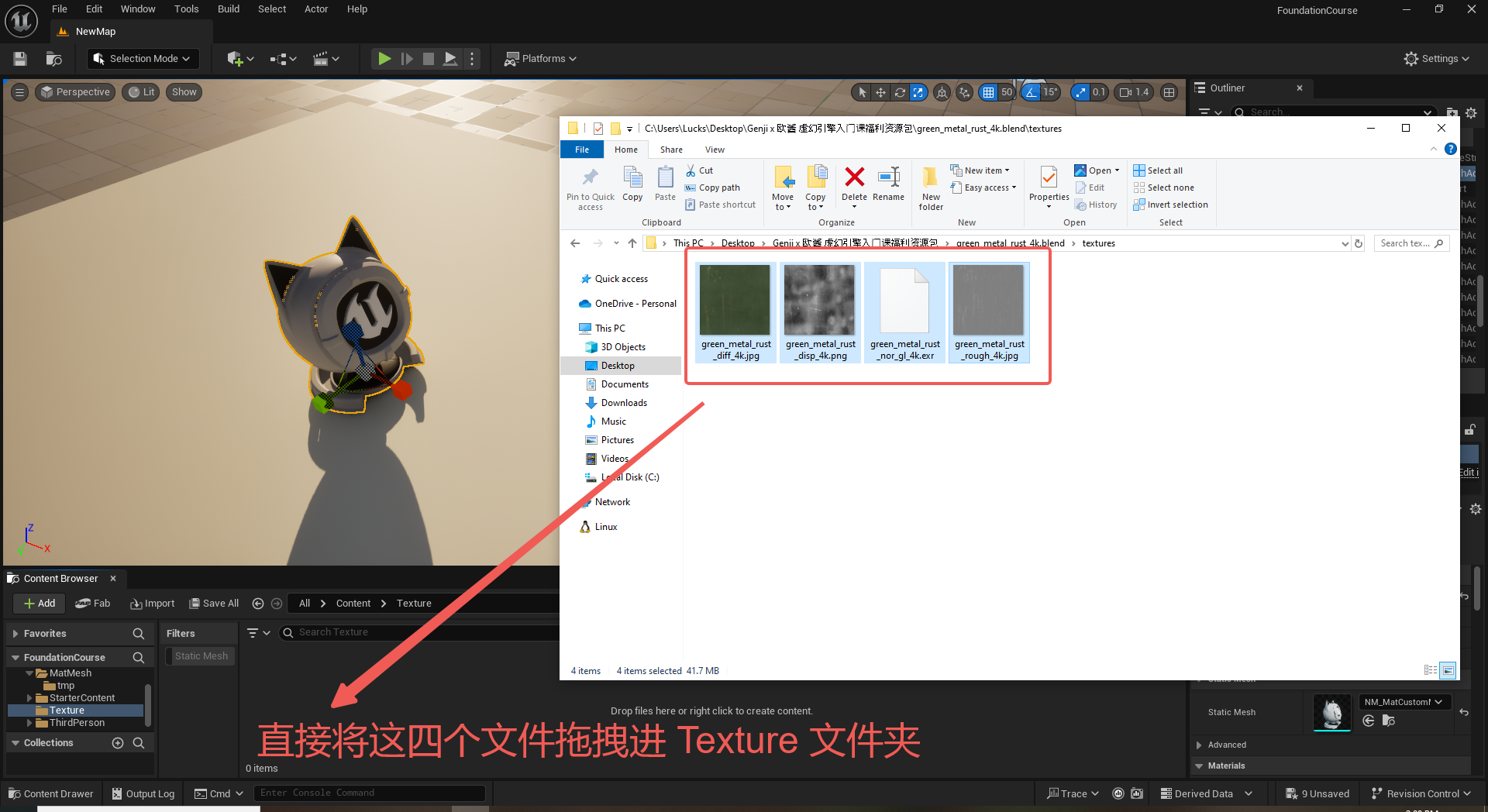Toggle grid snapping in the viewport
The width and height of the screenshot is (1488, 812).
988,92
